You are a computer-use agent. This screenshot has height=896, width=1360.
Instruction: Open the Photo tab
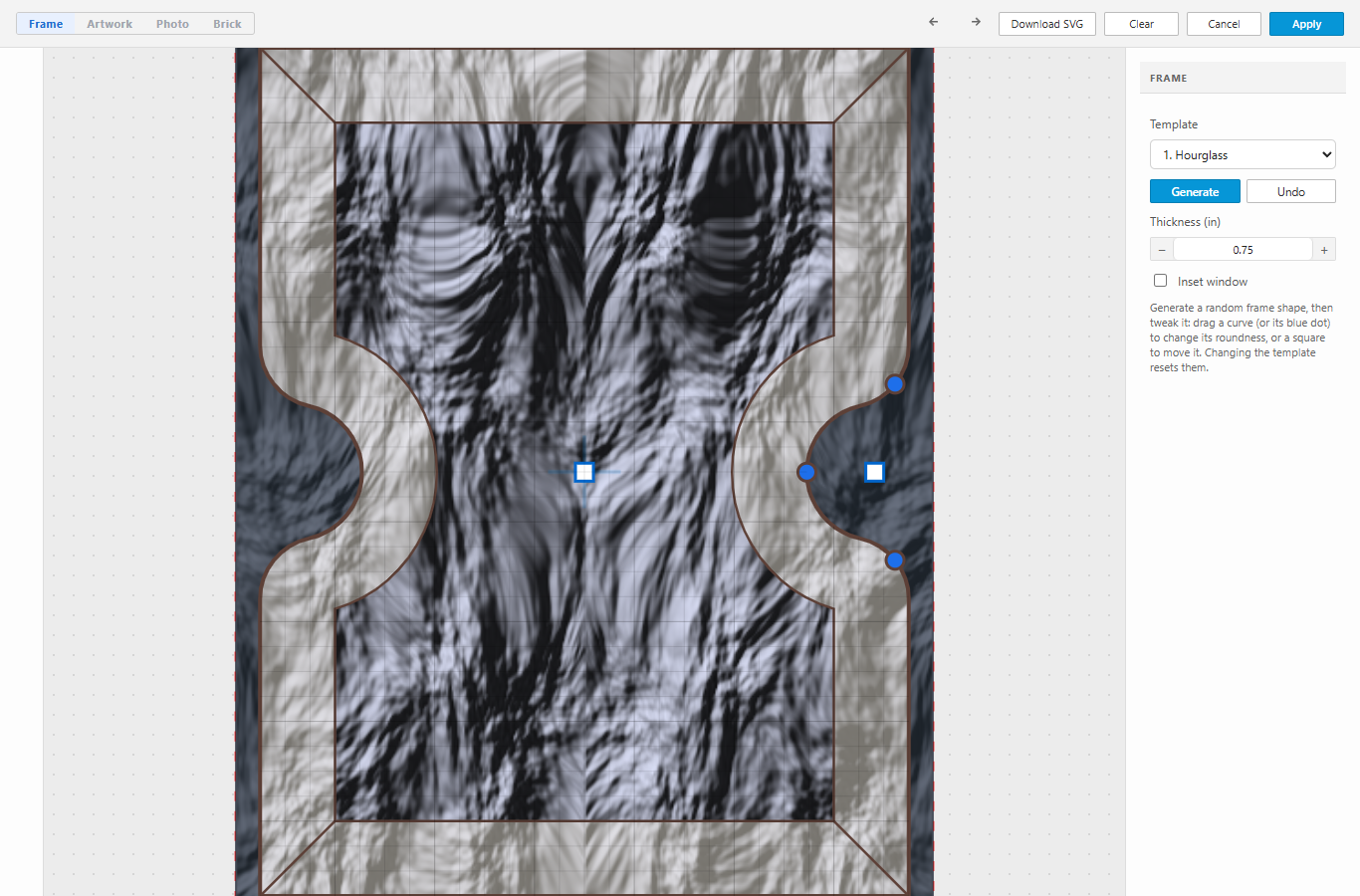(172, 24)
